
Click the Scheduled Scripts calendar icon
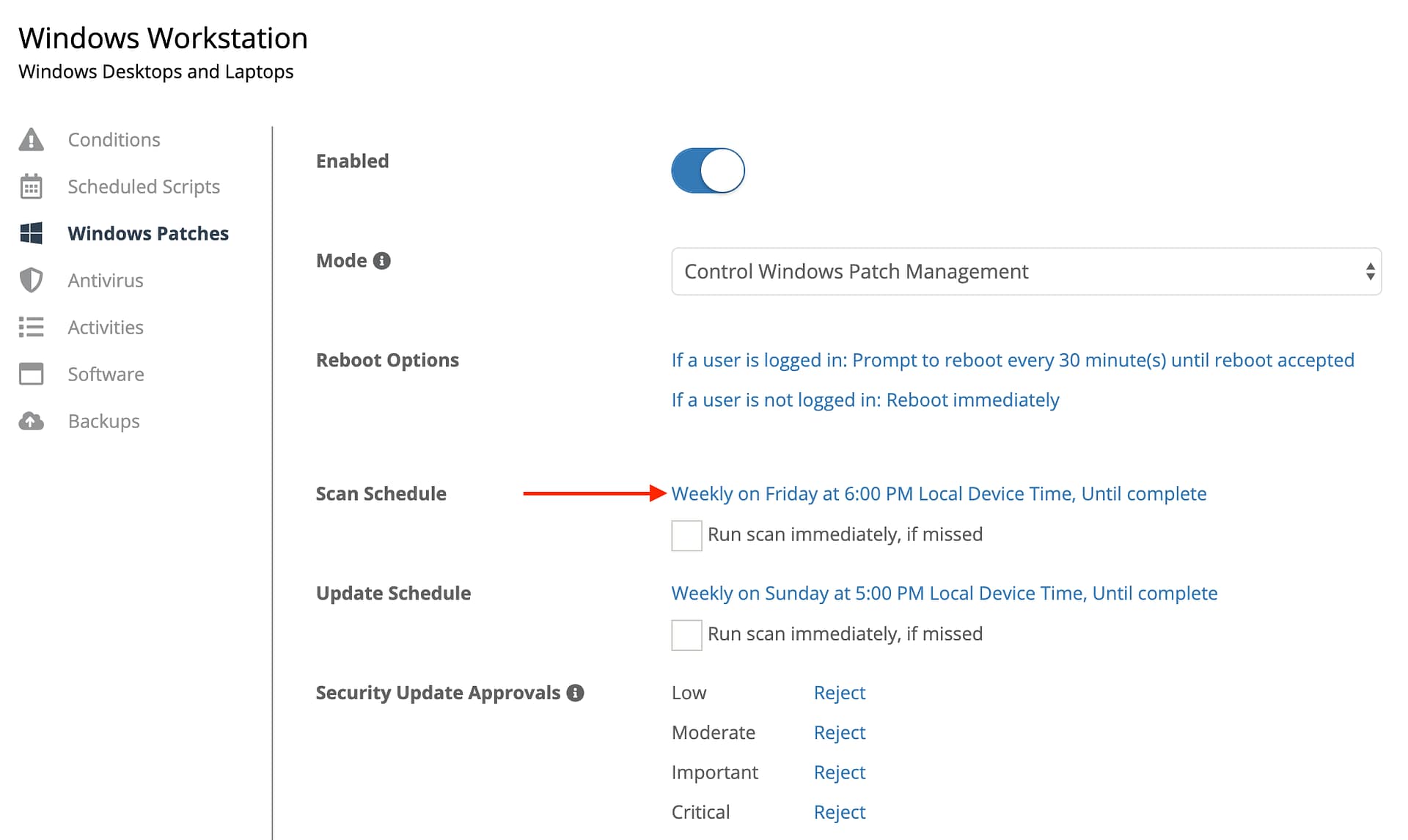pyautogui.click(x=31, y=186)
